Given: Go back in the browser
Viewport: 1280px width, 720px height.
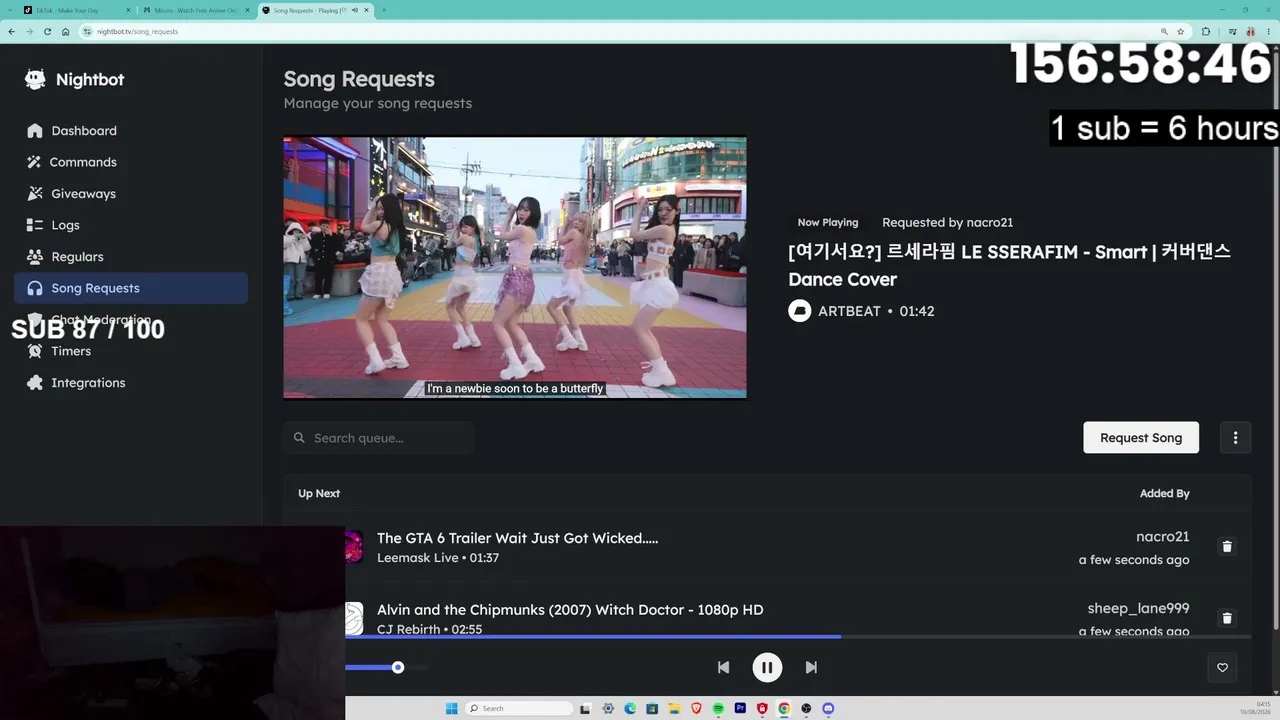Looking at the screenshot, I should [x=12, y=31].
